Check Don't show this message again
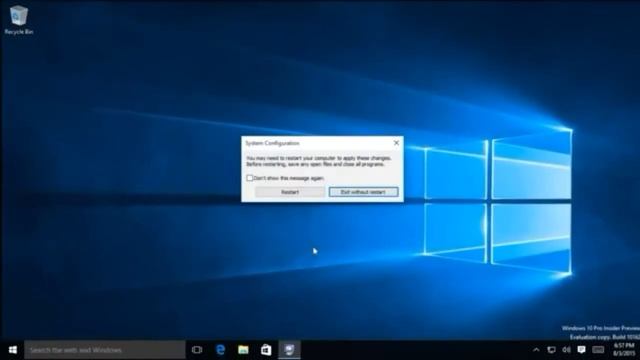Viewport: 640px width, 360px height. pos(250,178)
